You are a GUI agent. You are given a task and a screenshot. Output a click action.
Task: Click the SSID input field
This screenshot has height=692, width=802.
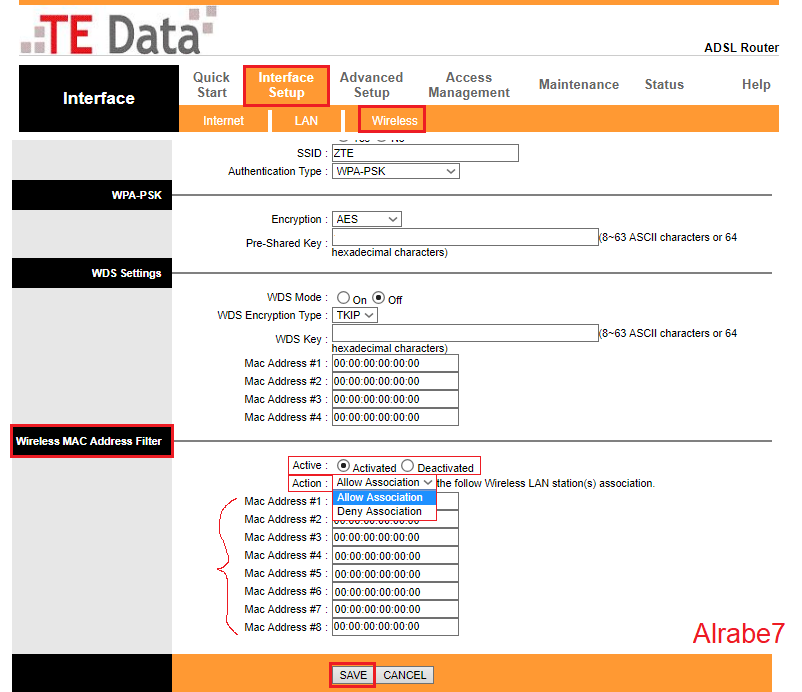click(x=425, y=153)
